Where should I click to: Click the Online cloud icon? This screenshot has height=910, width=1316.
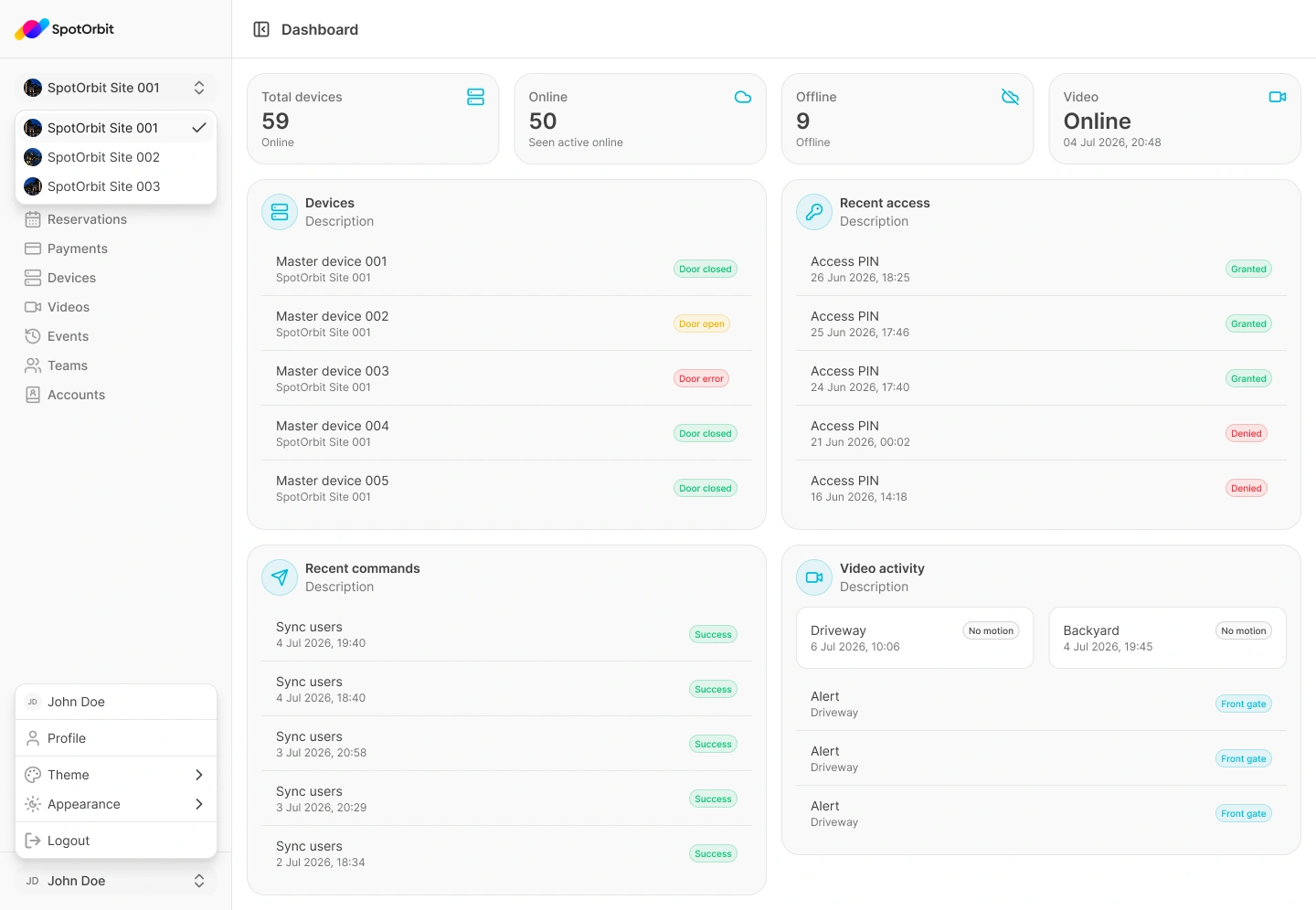coord(743,97)
